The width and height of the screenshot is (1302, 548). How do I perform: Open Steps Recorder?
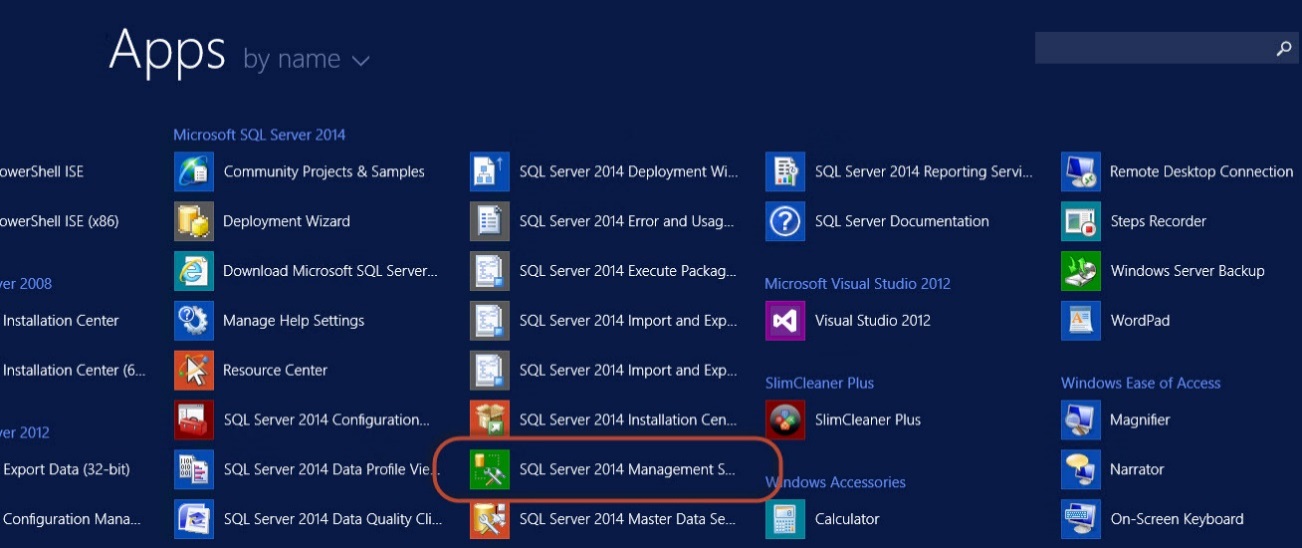click(x=1135, y=221)
